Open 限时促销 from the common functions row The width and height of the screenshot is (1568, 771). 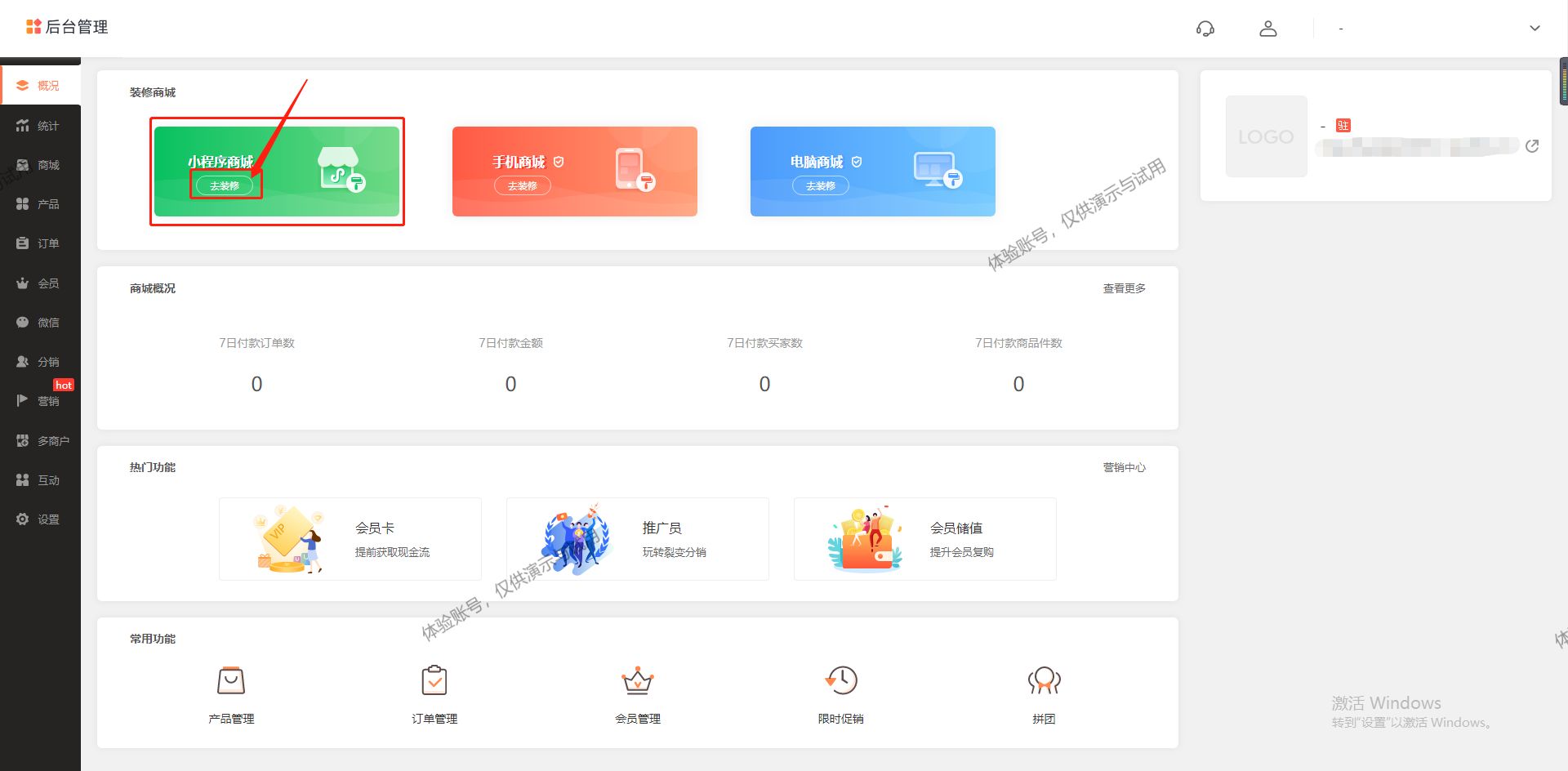(x=841, y=680)
